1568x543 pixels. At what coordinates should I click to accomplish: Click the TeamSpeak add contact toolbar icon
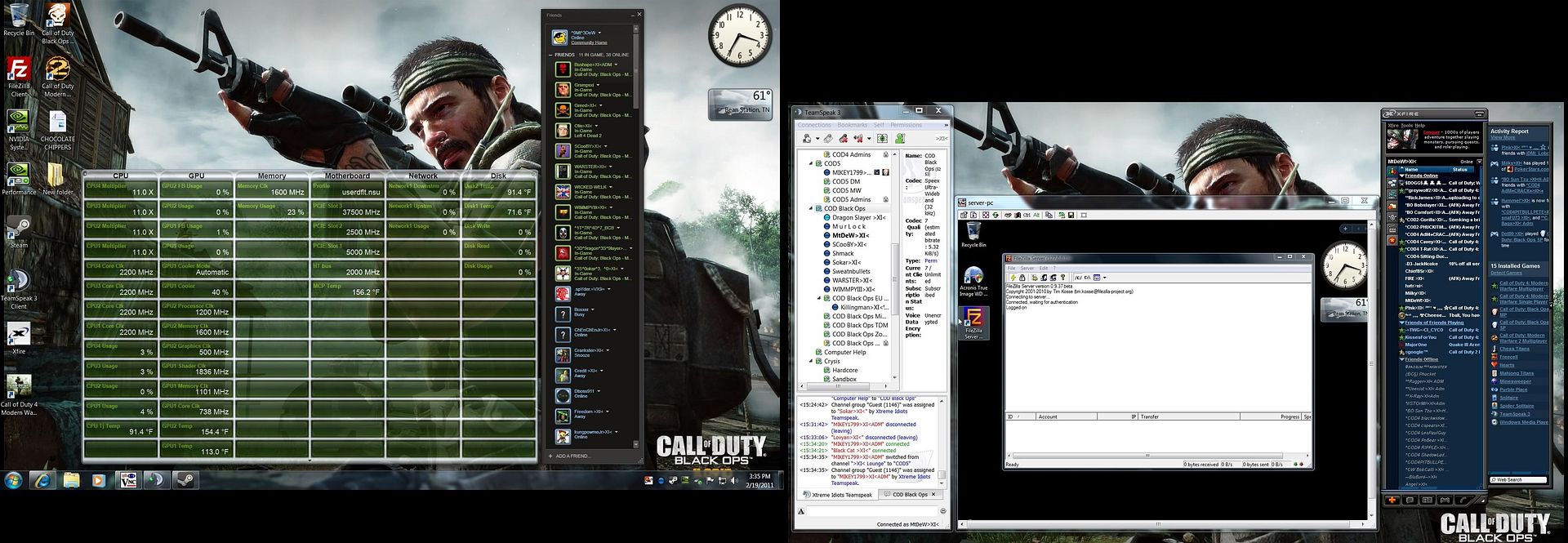pos(900,138)
